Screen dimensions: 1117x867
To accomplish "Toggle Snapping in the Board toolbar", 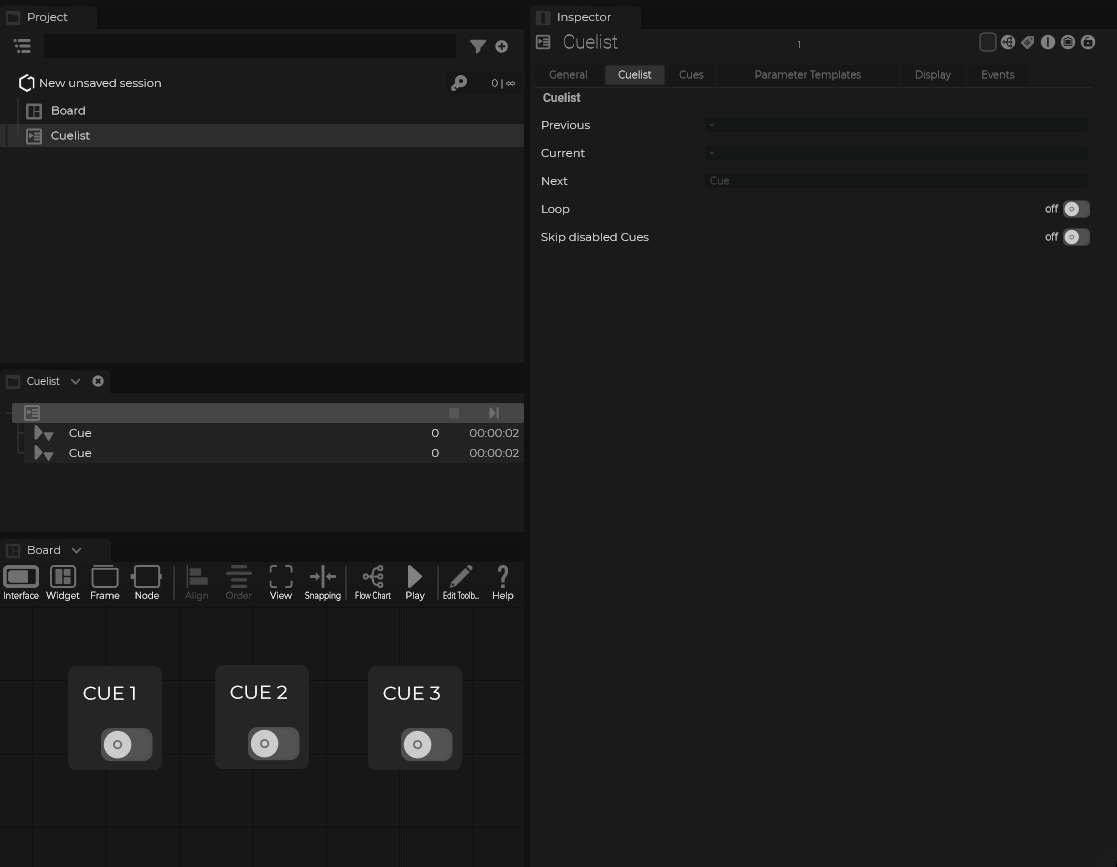I will click(322, 582).
